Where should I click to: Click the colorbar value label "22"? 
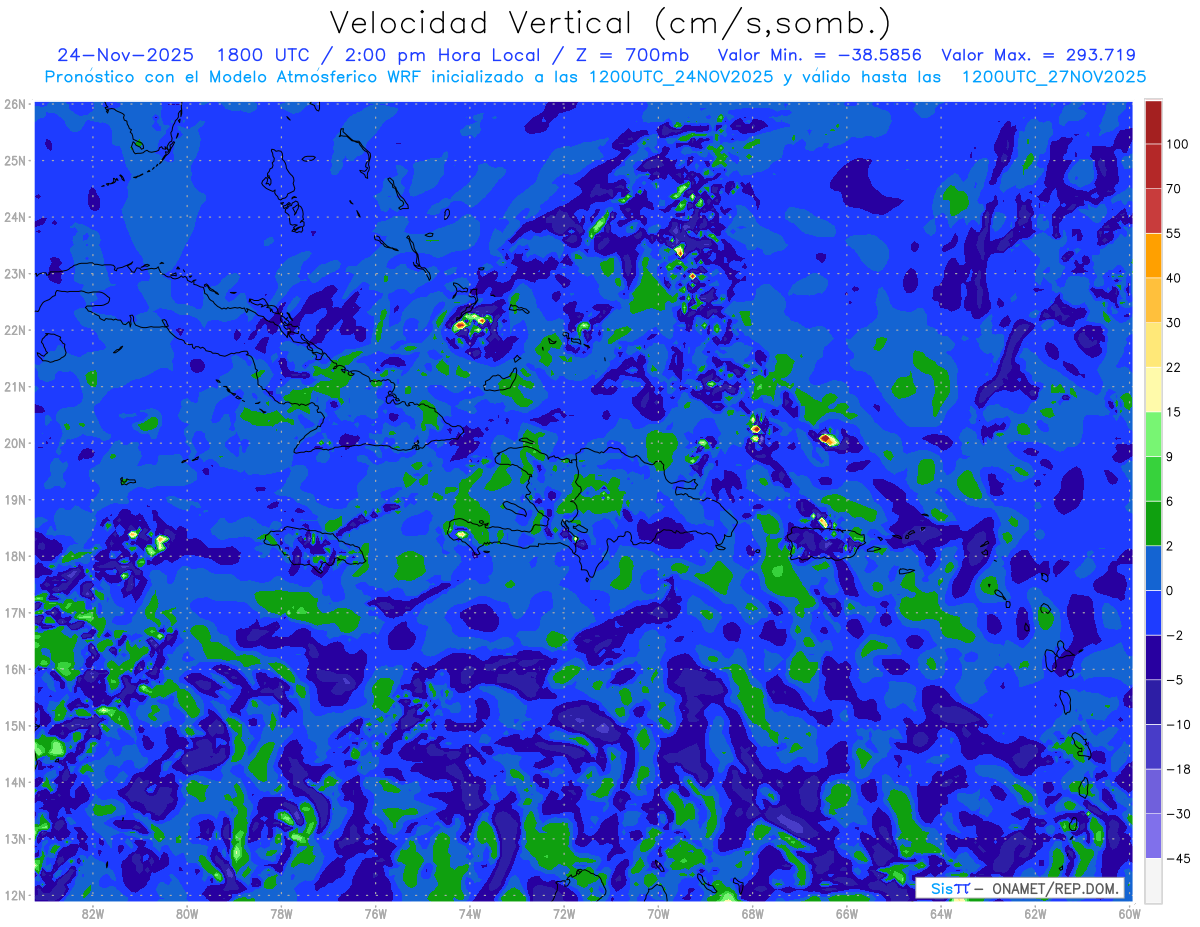[1174, 367]
